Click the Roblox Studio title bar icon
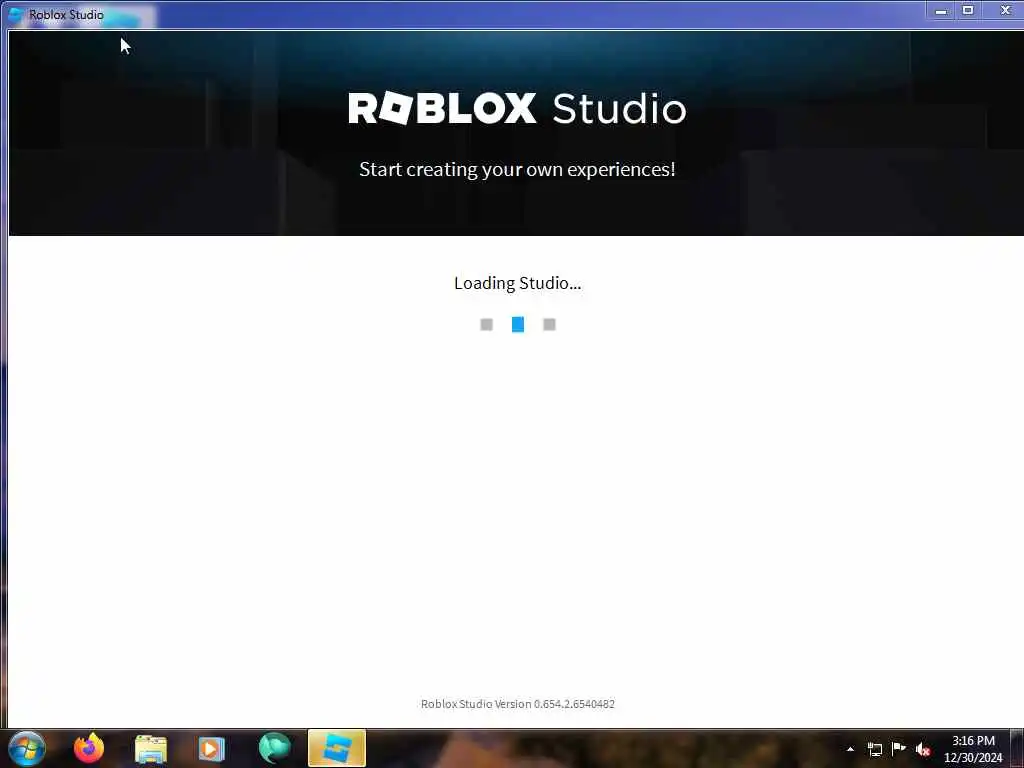The height and width of the screenshot is (768, 1024). 16,14
